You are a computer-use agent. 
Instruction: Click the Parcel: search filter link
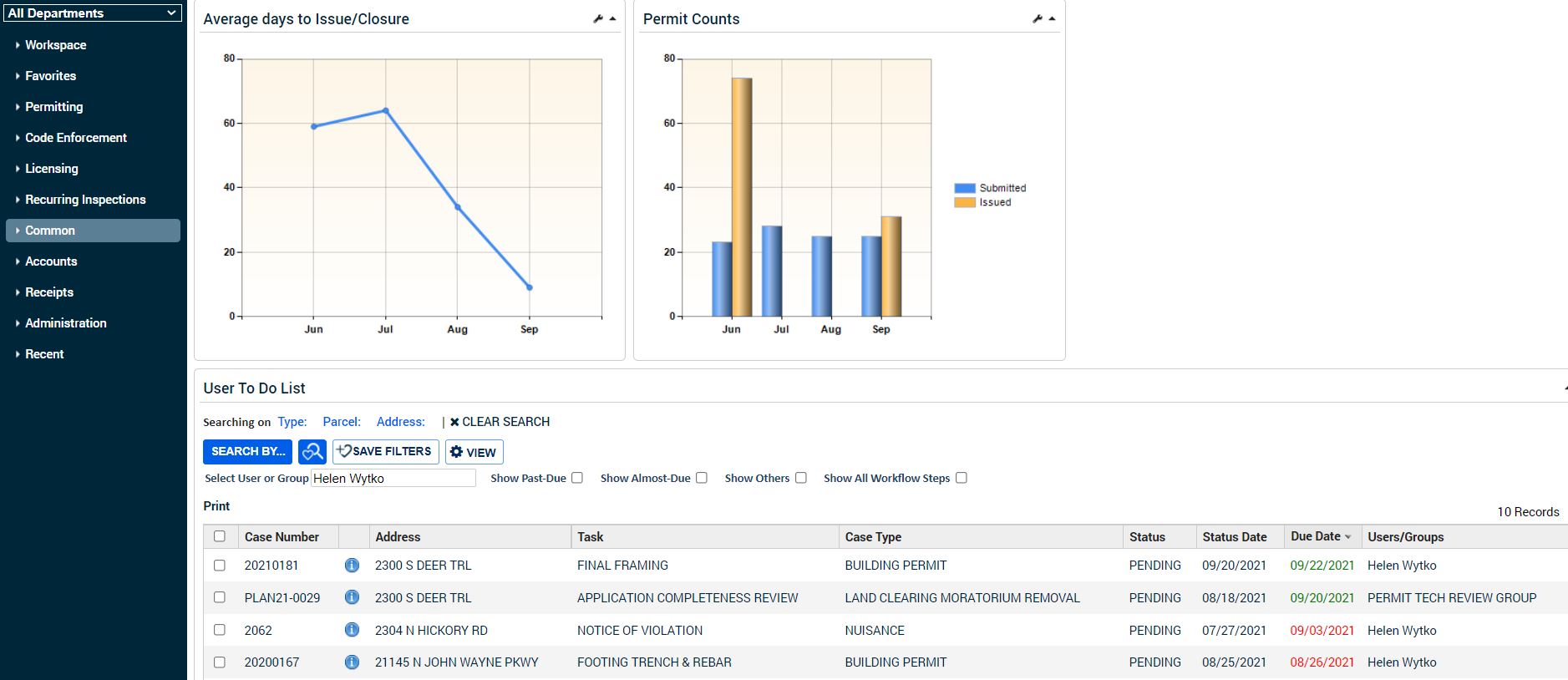342,422
